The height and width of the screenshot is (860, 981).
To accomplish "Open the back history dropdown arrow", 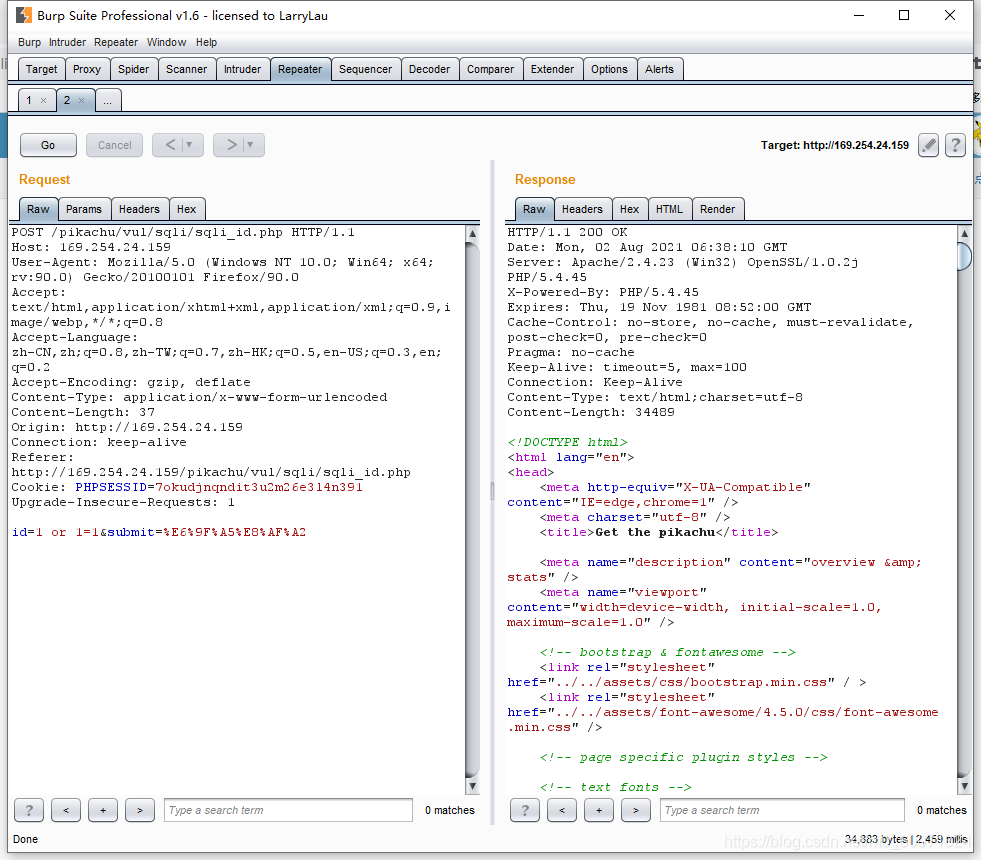I will pyautogui.click(x=190, y=145).
